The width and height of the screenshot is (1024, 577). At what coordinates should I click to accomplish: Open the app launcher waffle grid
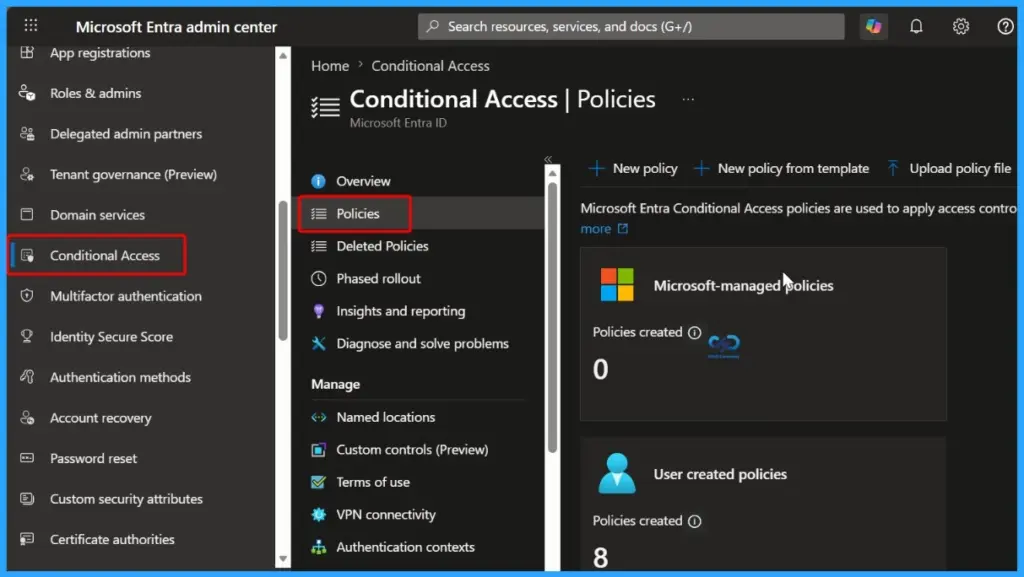point(31,26)
